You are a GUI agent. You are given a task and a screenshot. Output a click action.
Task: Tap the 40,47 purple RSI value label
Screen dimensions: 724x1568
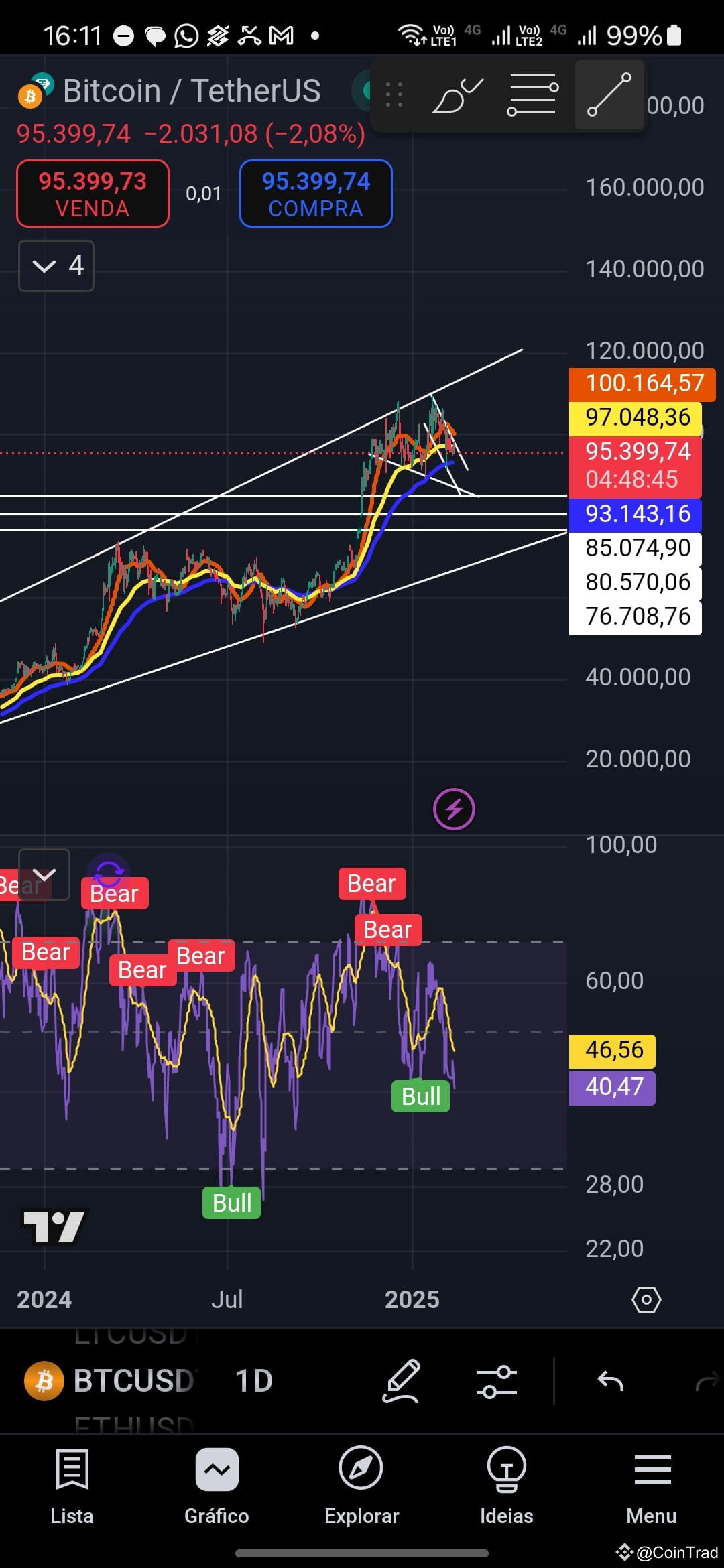click(612, 1087)
